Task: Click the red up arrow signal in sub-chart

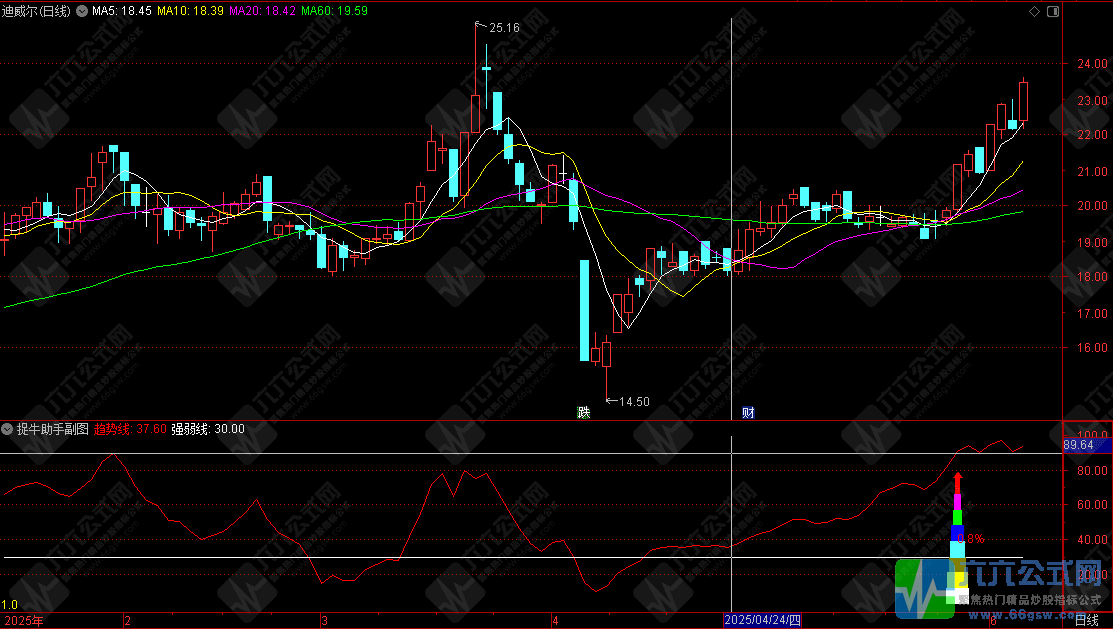Action: (x=957, y=482)
